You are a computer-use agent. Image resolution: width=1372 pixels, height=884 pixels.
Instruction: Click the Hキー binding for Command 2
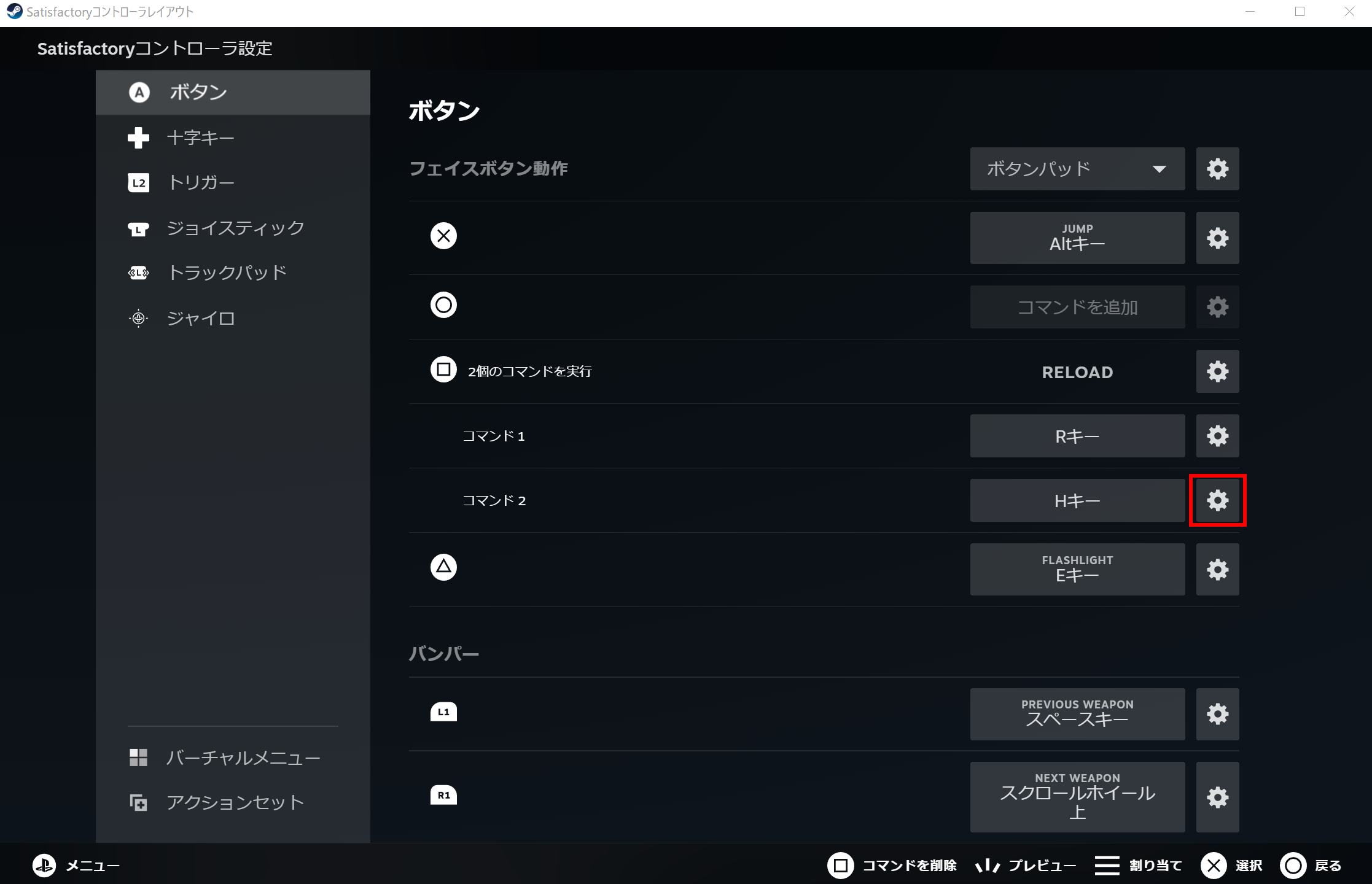coord(1077,500)
